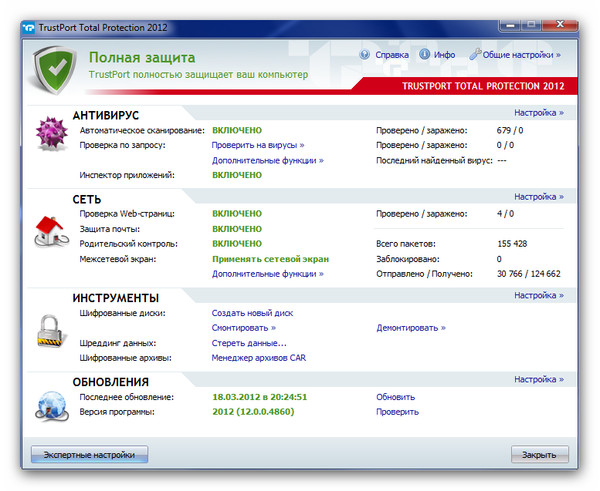Click the Обновить update link

point(395,397)
